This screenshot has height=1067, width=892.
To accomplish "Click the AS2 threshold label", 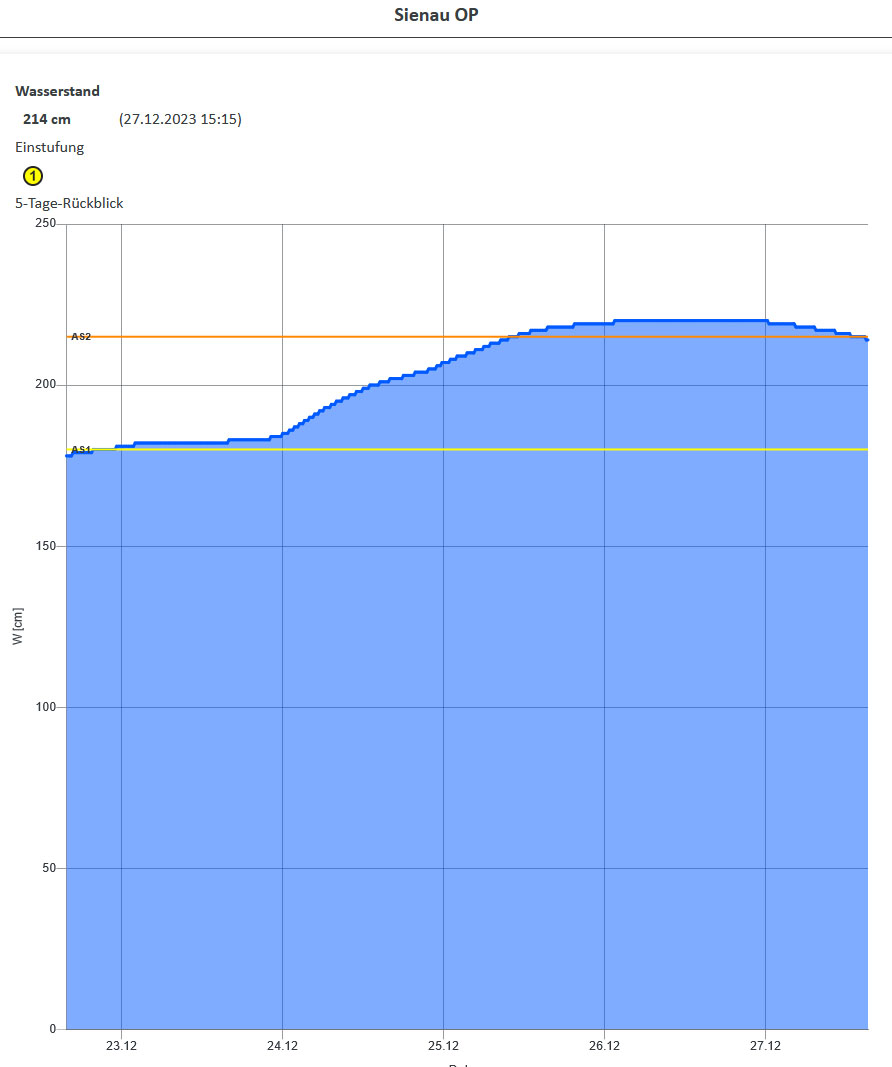I will 81,336.
